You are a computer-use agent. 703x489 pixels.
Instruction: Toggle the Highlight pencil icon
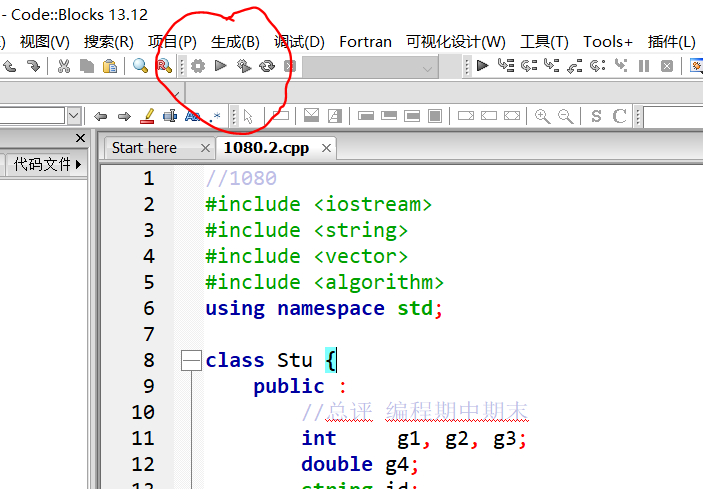coord(148,116)
